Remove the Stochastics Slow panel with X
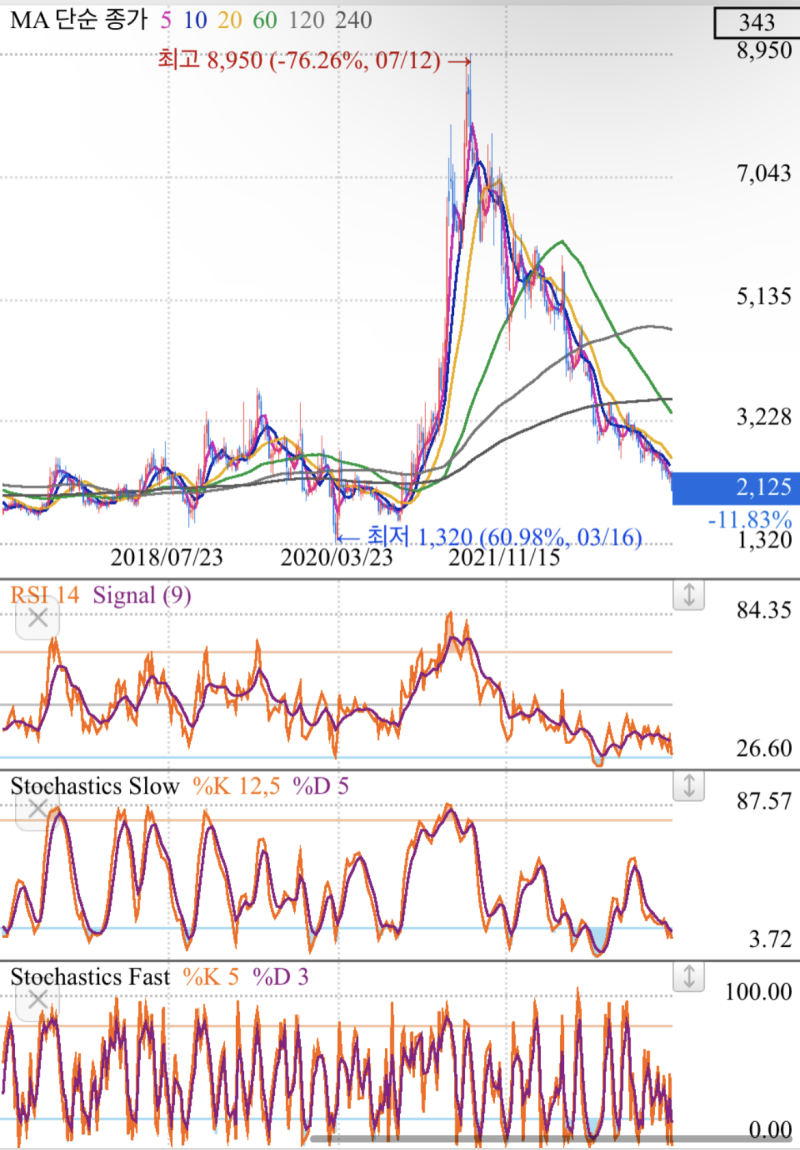 point(37,809)
